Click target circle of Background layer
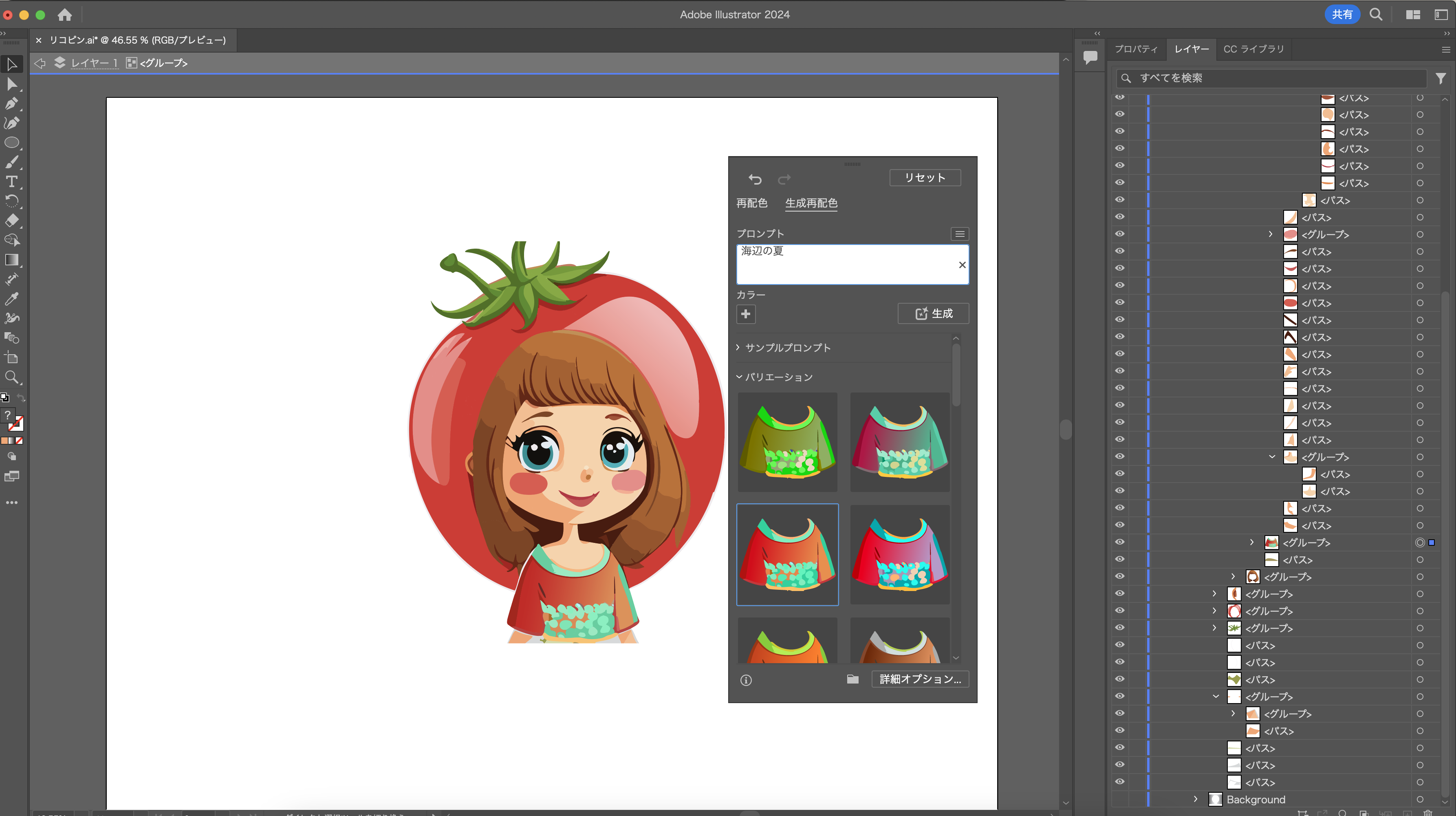Image resolution: width=1456 pixels, height=816 pixels. point(1420,799)
